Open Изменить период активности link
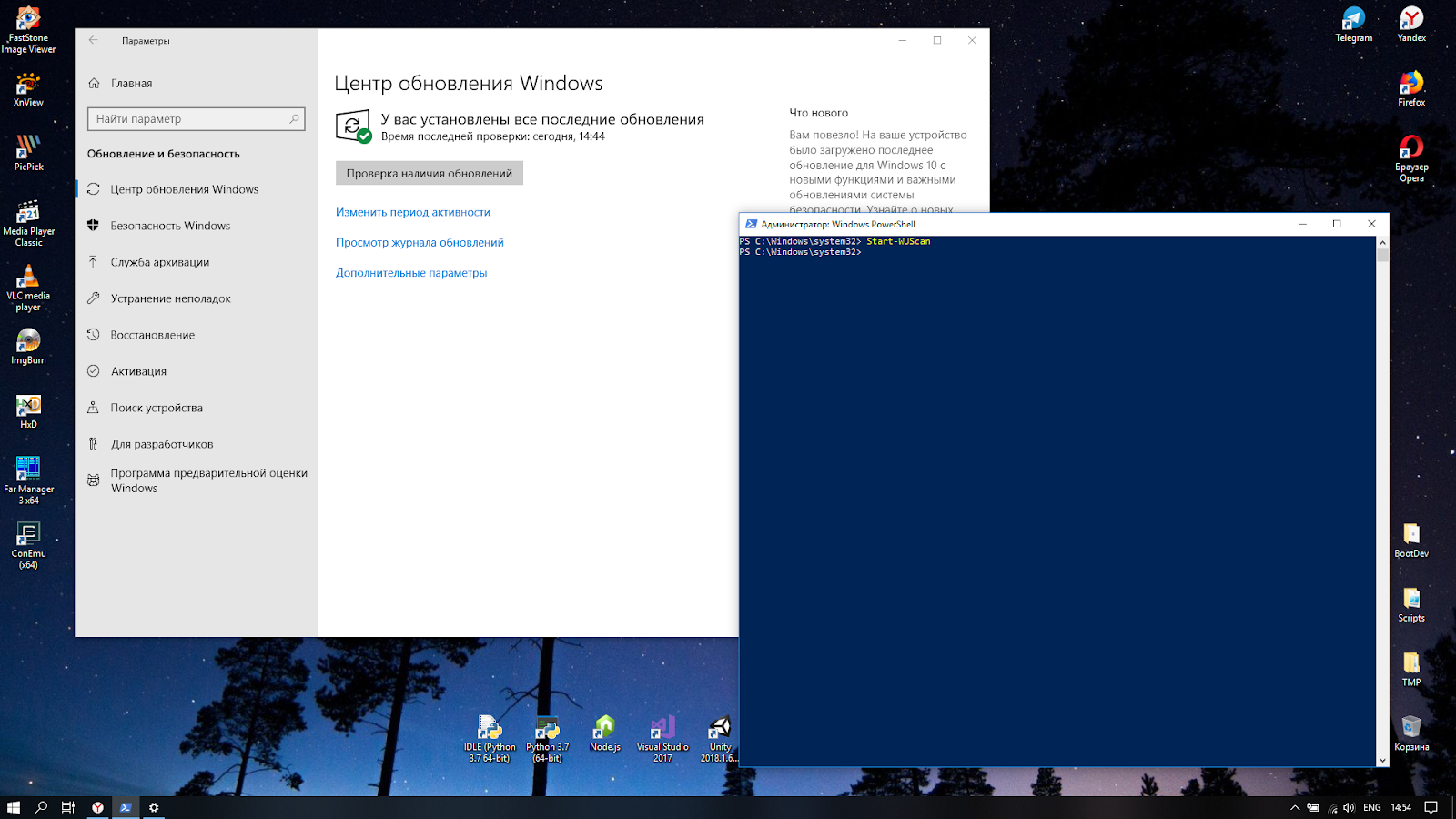 (x=412, y=212)
